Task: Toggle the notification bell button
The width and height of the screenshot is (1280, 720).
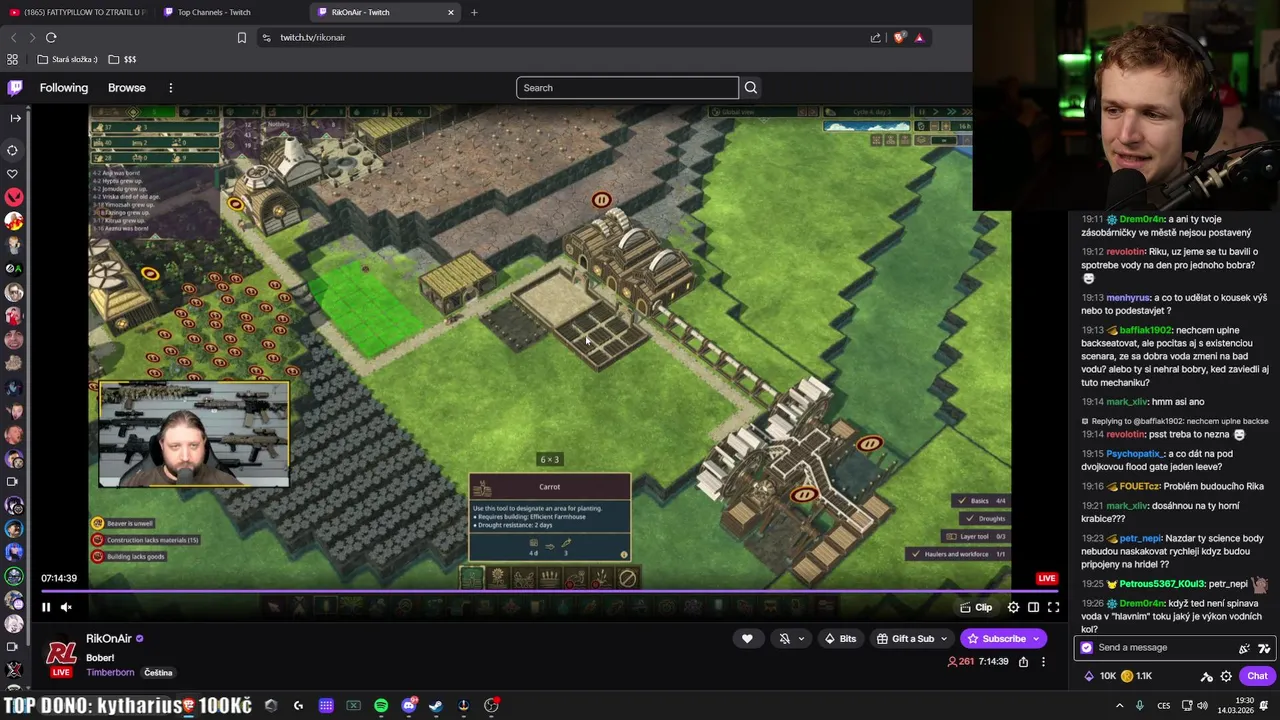Action: (785, 639)
